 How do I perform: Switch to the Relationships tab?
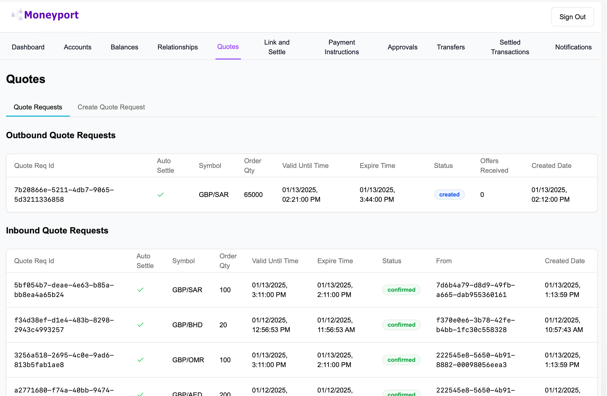pos(178,47)
